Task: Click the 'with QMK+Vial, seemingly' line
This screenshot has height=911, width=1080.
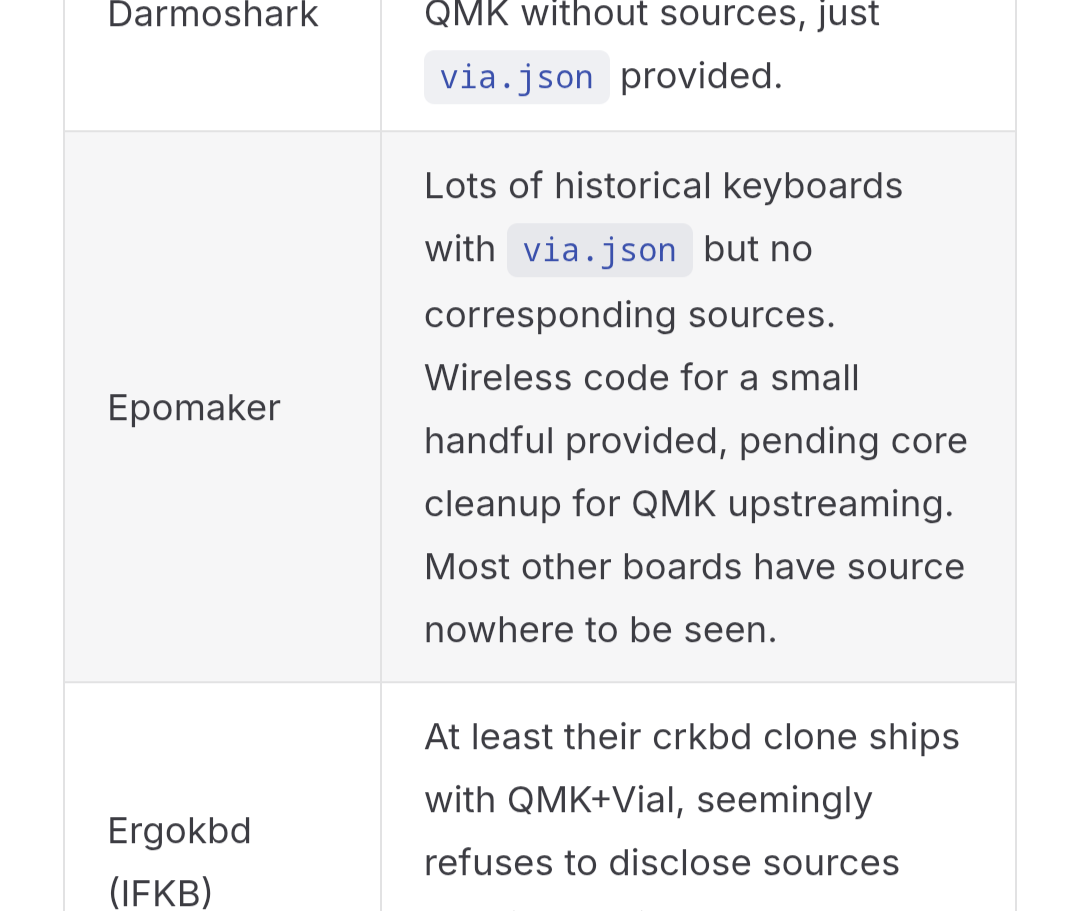Action: 648,800
